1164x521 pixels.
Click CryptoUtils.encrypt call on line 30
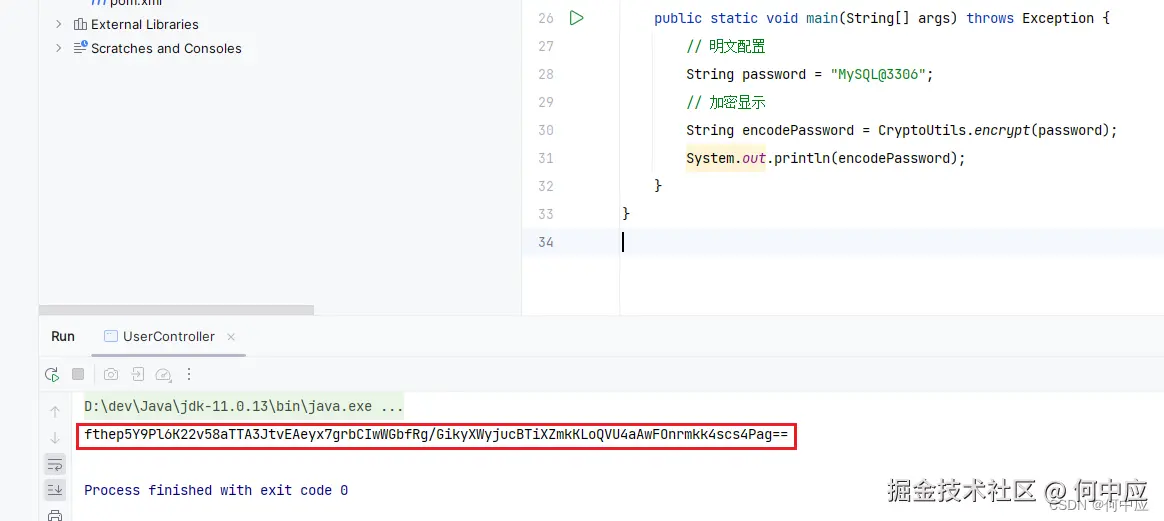(x=998, y=131)
